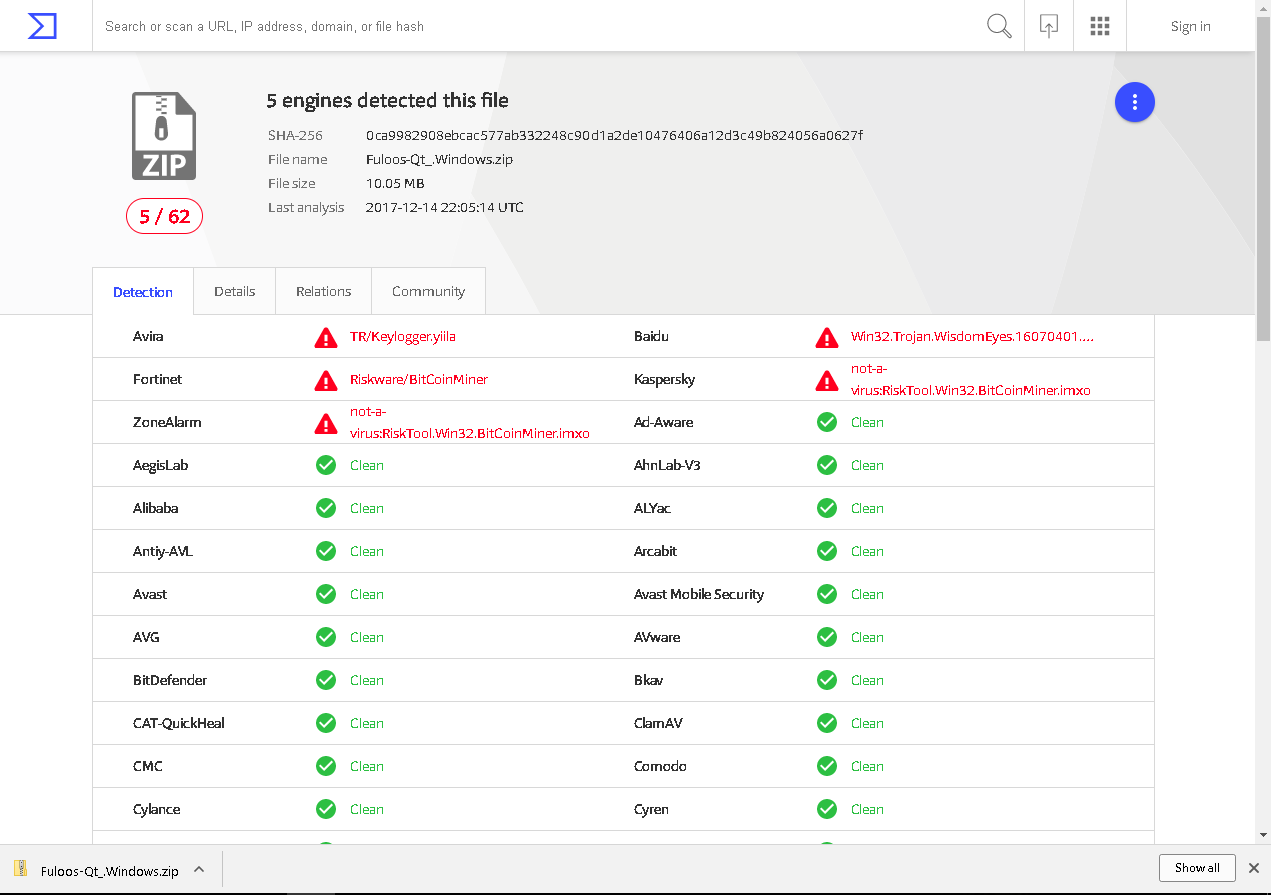Click the ALYac green check icon
The width and height of the screenshot is (1271, 895).
[x=827, y=508]
